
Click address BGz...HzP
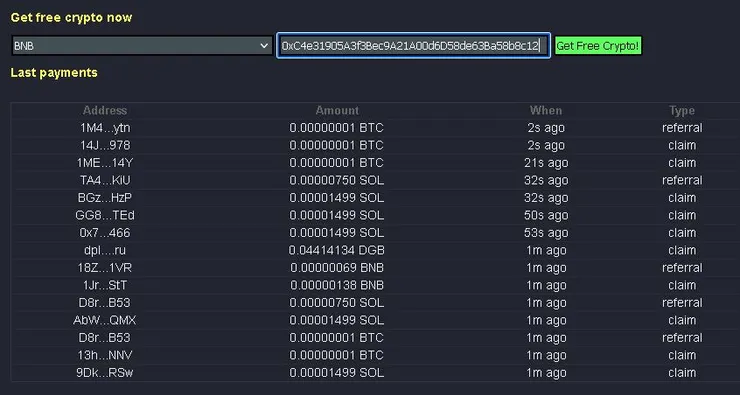tap(105, 198)
